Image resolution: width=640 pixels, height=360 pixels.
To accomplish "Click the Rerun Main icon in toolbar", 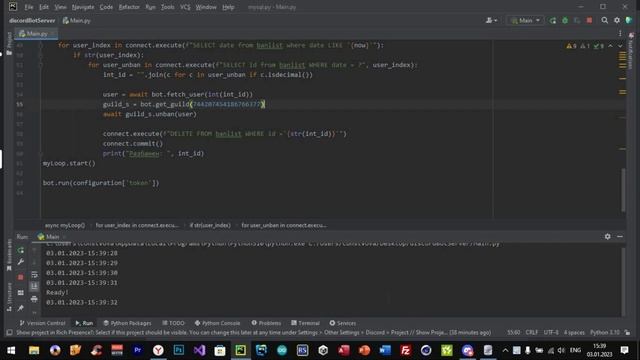I will click(x=553, y=20).
